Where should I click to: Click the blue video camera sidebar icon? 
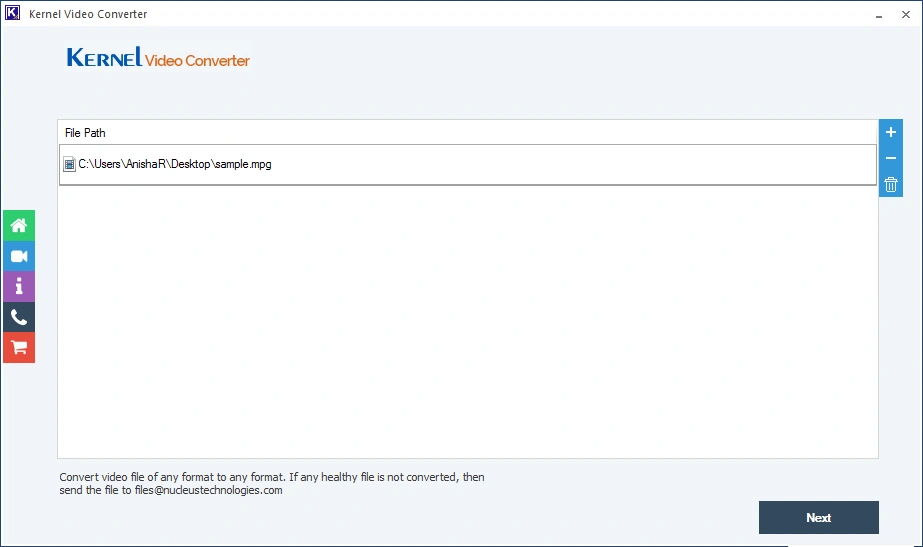(x=19, y=256)
